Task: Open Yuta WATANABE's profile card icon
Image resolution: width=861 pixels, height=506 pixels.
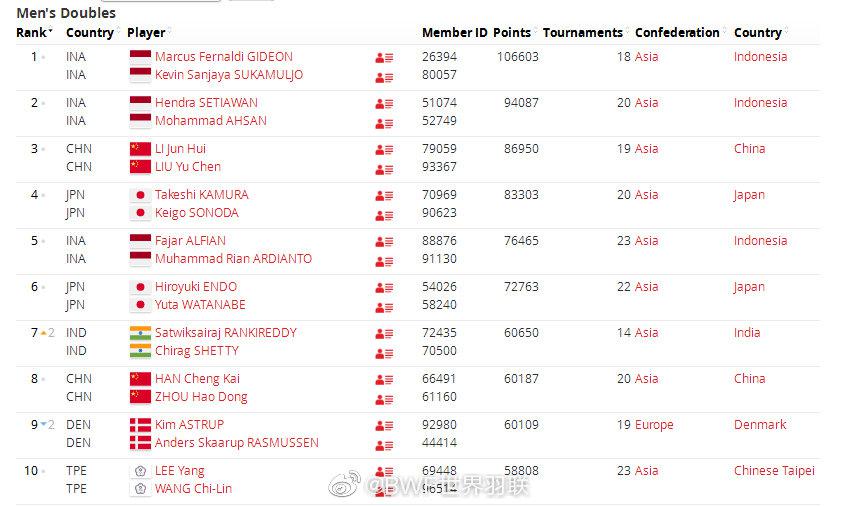Action: tap(384, 308)
